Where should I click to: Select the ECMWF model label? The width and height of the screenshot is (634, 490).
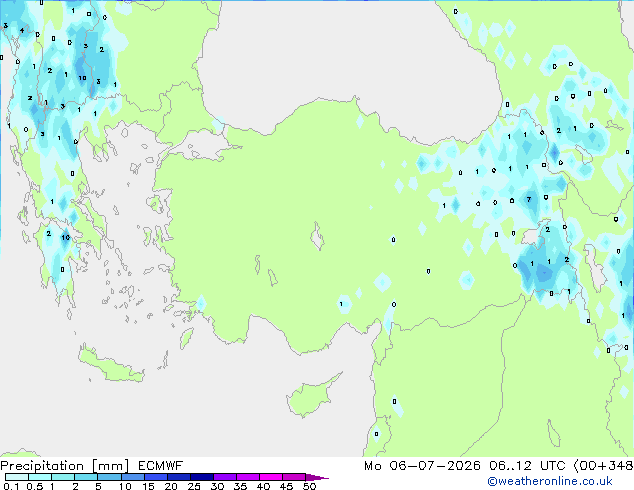[x=161, y=466]
